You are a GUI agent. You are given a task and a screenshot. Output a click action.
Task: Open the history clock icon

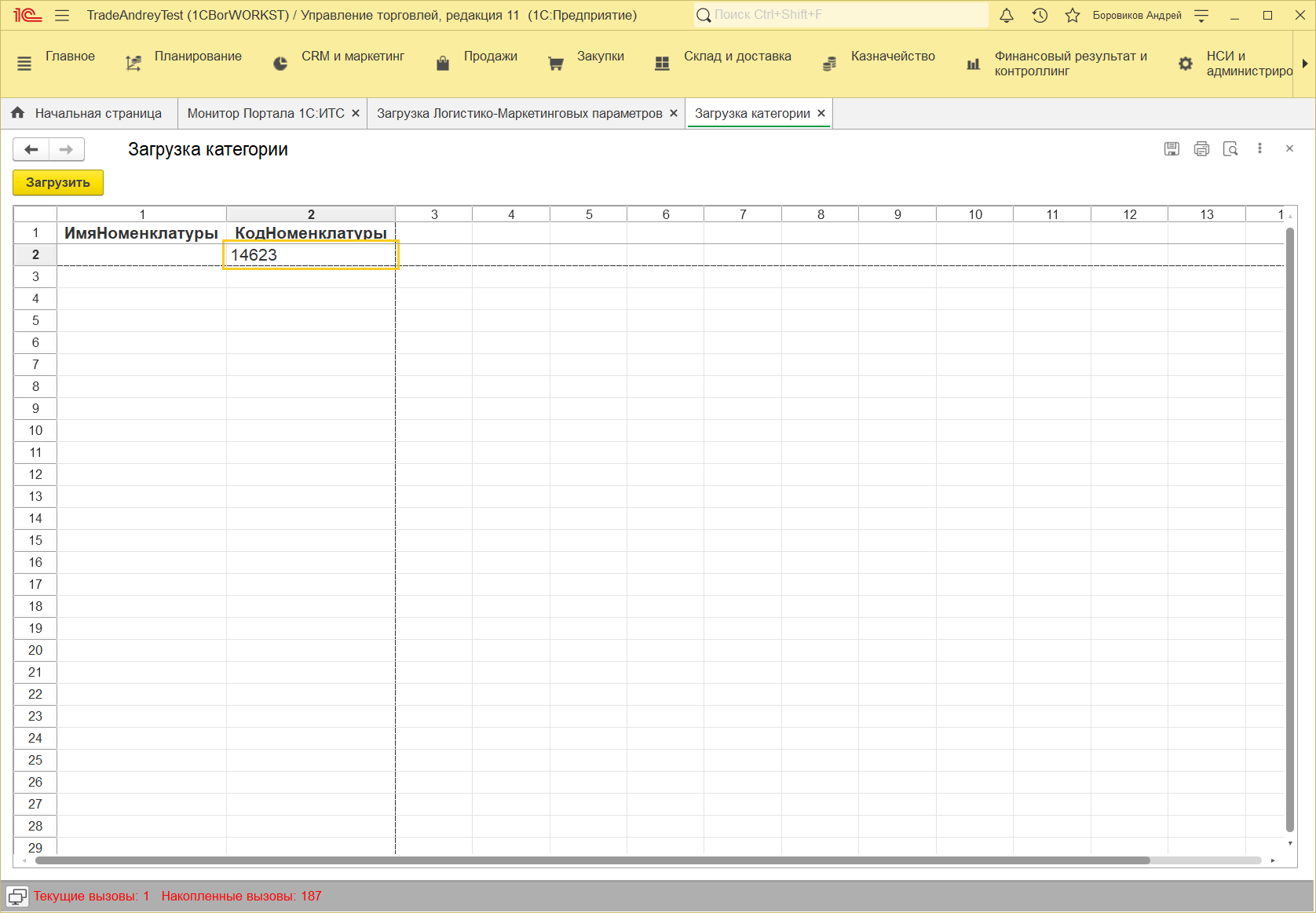click(x=1040, y=16)
